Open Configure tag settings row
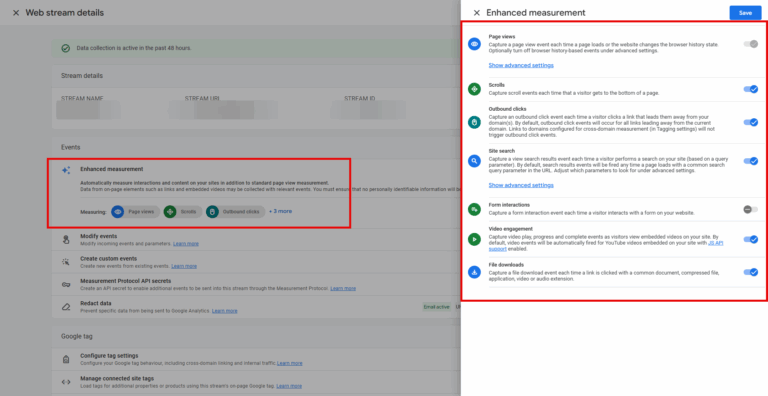Screen dimensions: 768x396 [256, 359]
